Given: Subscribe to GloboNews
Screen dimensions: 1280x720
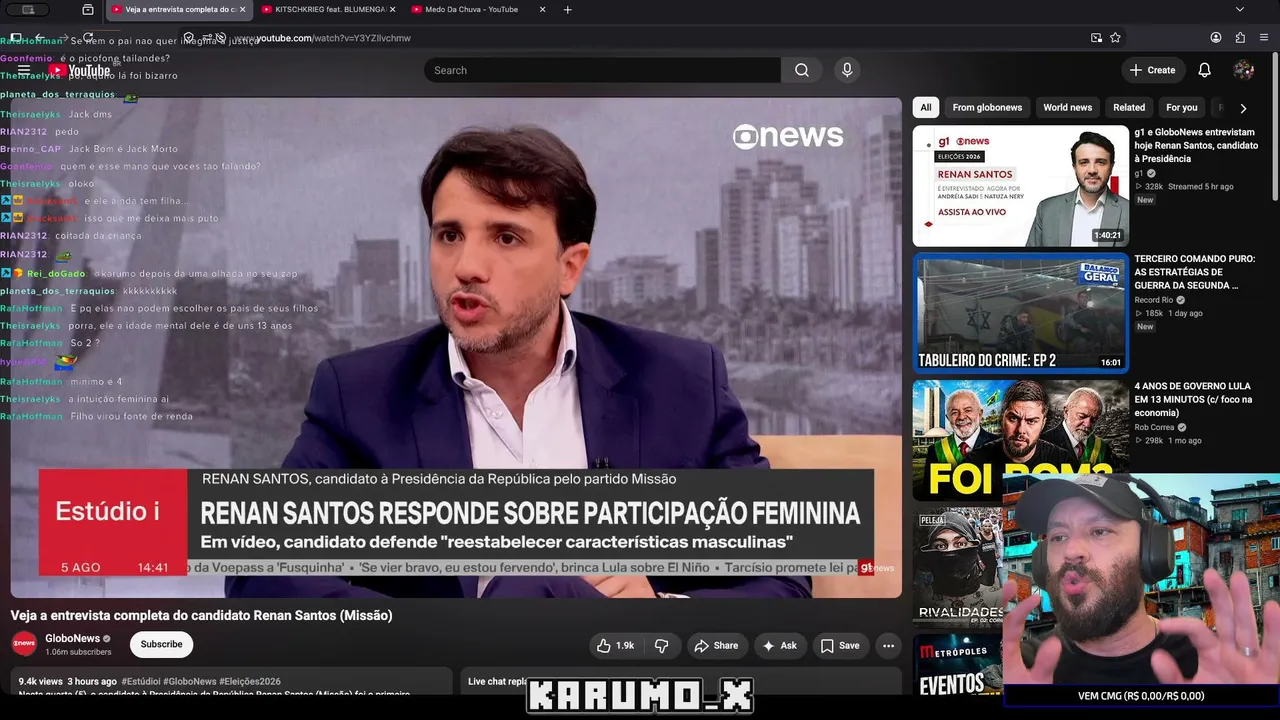Looking at the screenshot, I should point(161,645).
